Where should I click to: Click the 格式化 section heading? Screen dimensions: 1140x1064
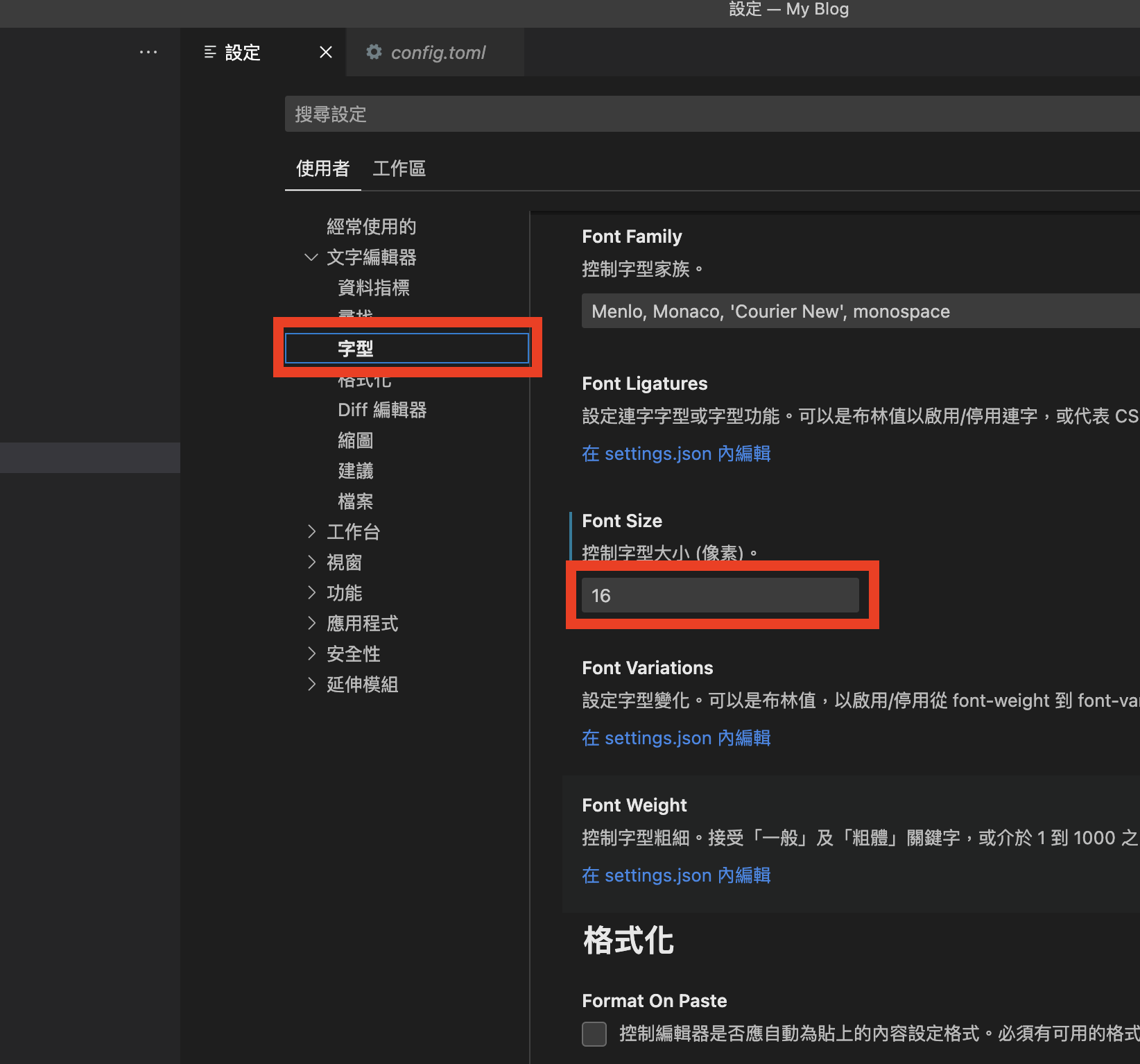[628, 941]
